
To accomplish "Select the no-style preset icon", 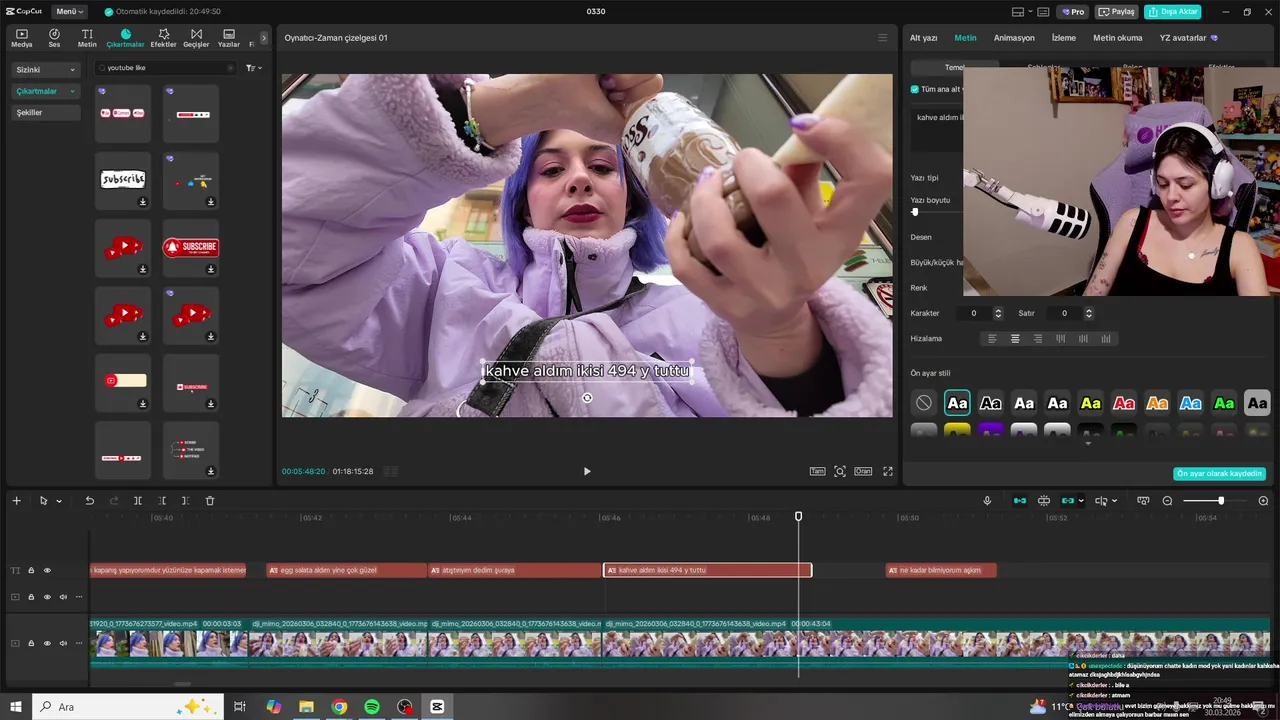I will tap(924, 403).
